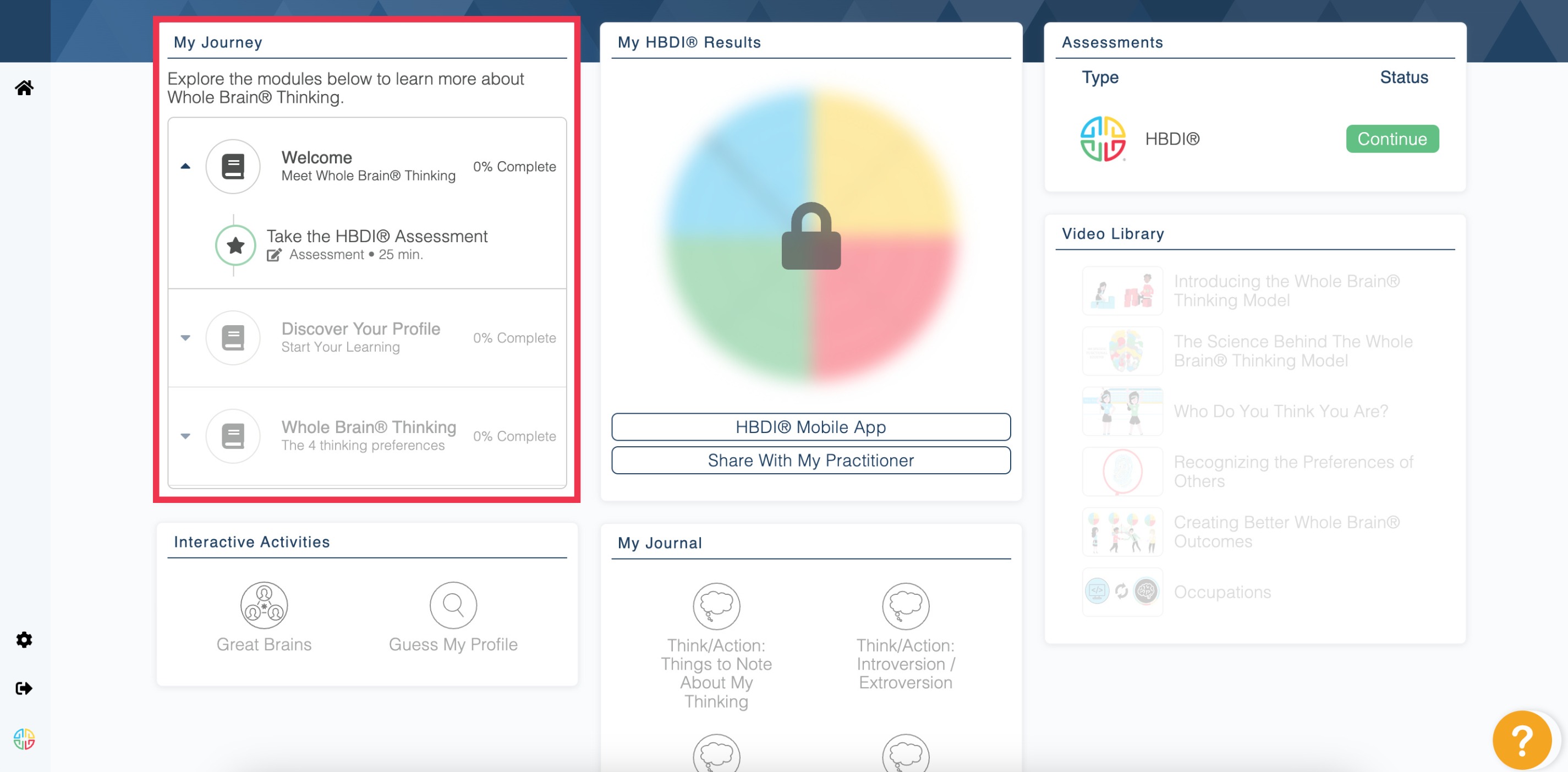Screen dimensions: 1568x772
Task: Open the HBDI Mobile App link
Action: tap(811, 427)
